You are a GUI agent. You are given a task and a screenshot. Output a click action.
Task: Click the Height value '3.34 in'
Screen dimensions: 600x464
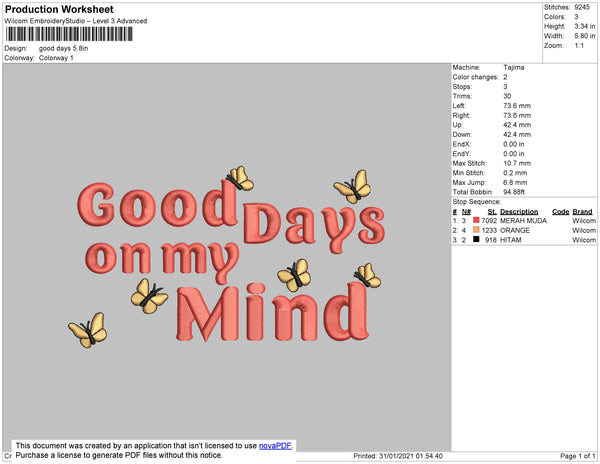[x=585, y=26]
